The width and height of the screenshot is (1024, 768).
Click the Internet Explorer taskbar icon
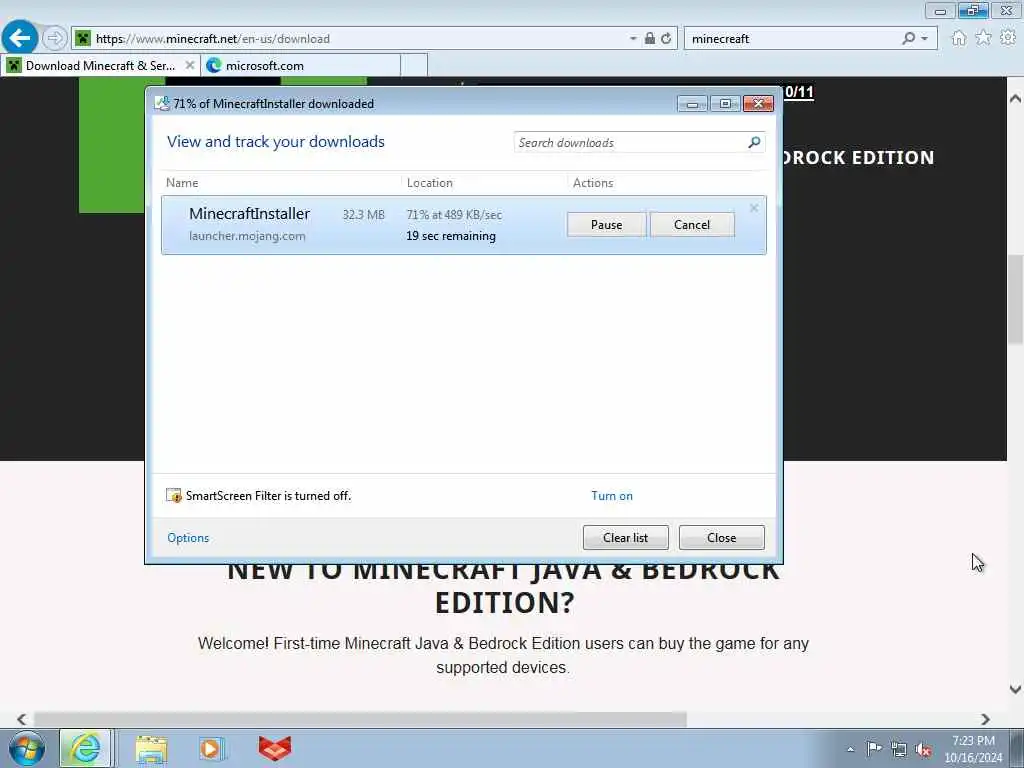[x=86, y=748]
